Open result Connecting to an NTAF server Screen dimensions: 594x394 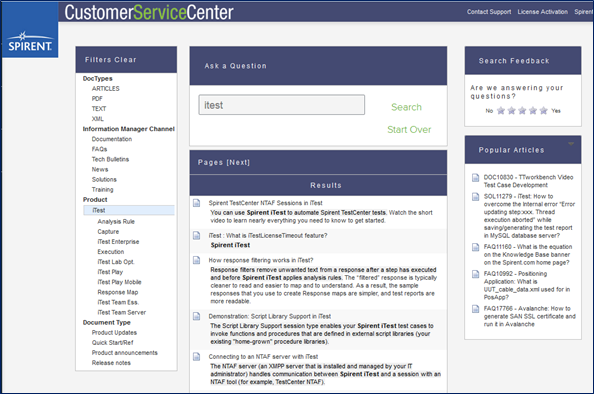point(263,357)
